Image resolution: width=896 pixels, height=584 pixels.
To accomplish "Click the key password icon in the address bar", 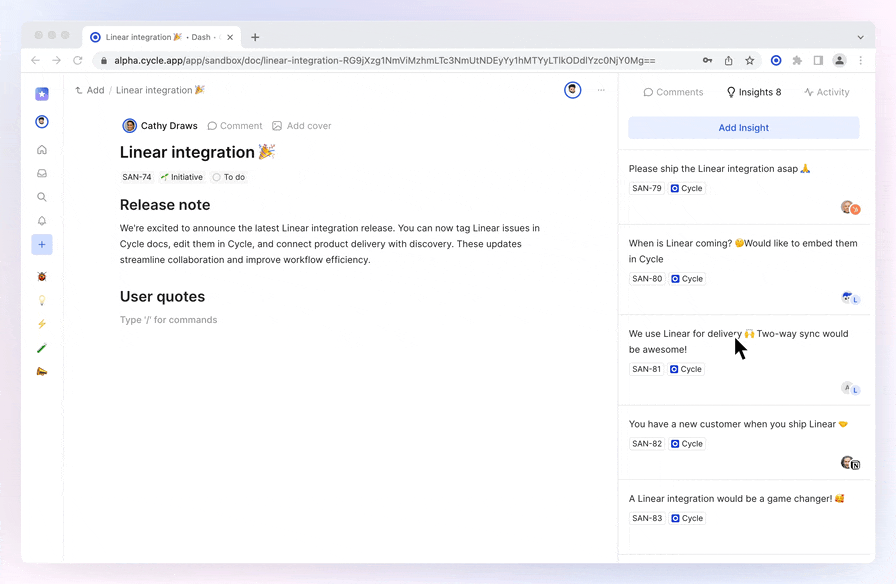I will click(707, 61).
